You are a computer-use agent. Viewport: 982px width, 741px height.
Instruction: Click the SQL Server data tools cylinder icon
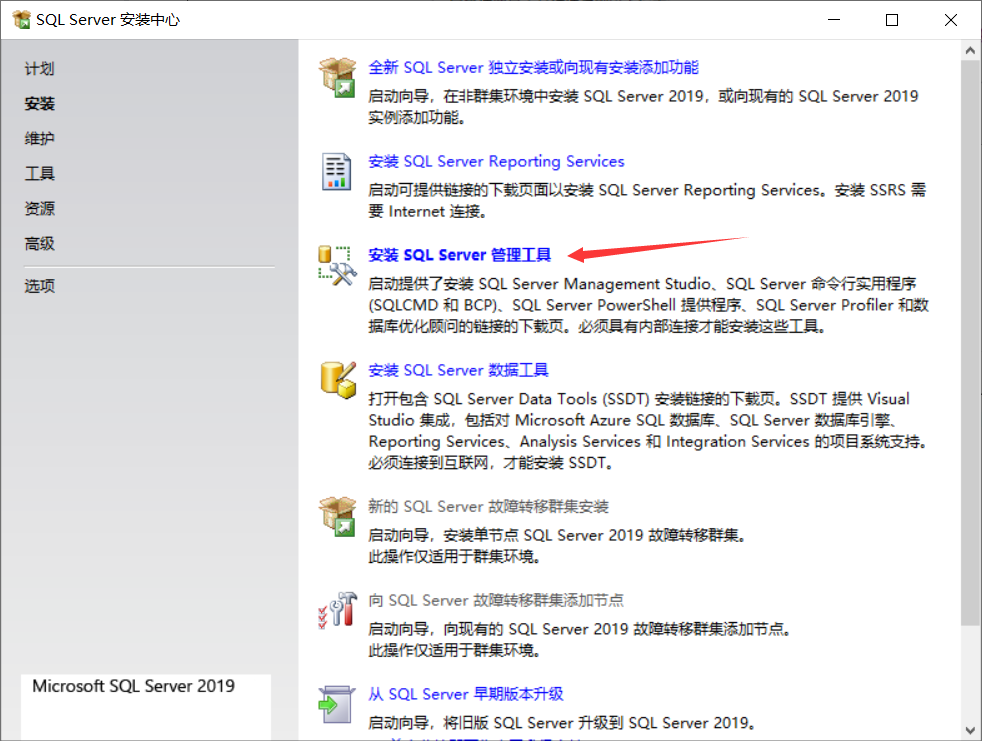[338, 380]
